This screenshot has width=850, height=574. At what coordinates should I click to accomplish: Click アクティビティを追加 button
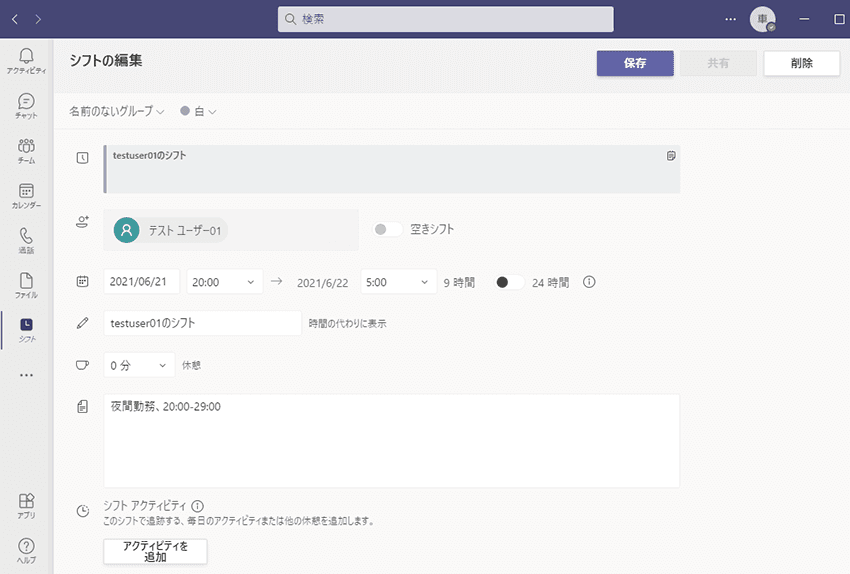[155, 552]
